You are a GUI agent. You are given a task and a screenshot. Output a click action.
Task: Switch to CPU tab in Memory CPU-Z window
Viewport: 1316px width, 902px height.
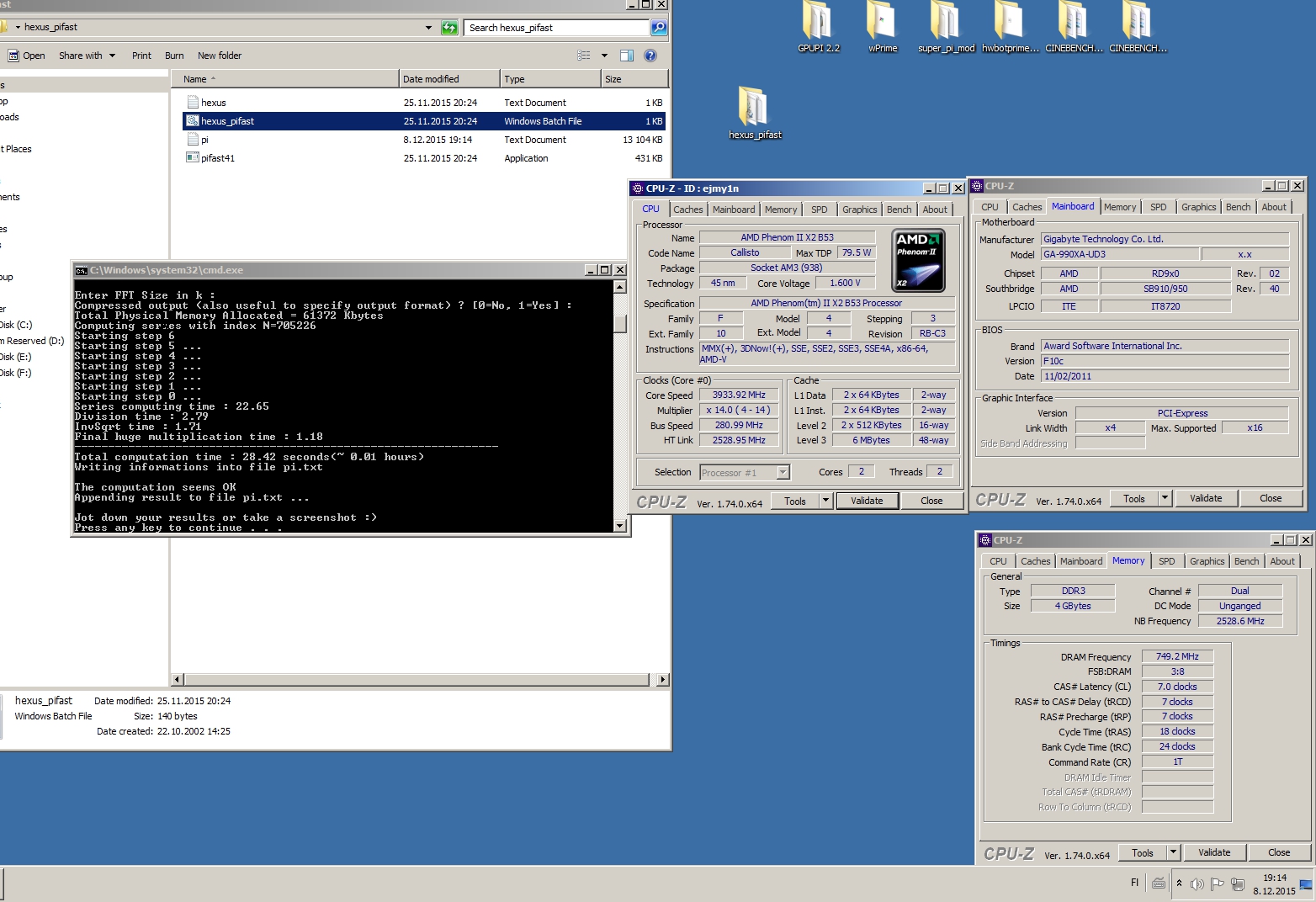(x=998, y=561)
